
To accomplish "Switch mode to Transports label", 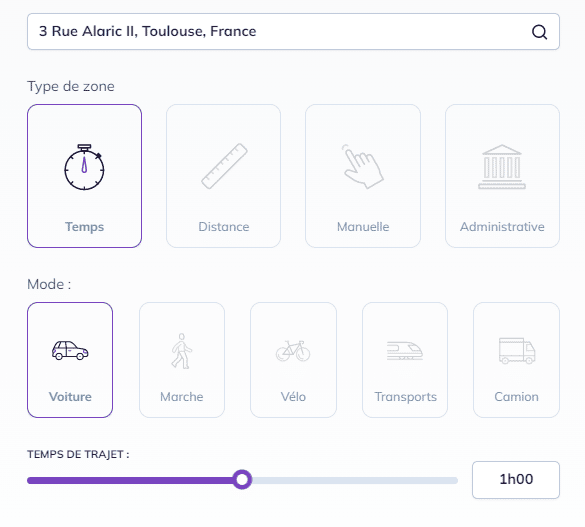I will [x=406, y=397].
